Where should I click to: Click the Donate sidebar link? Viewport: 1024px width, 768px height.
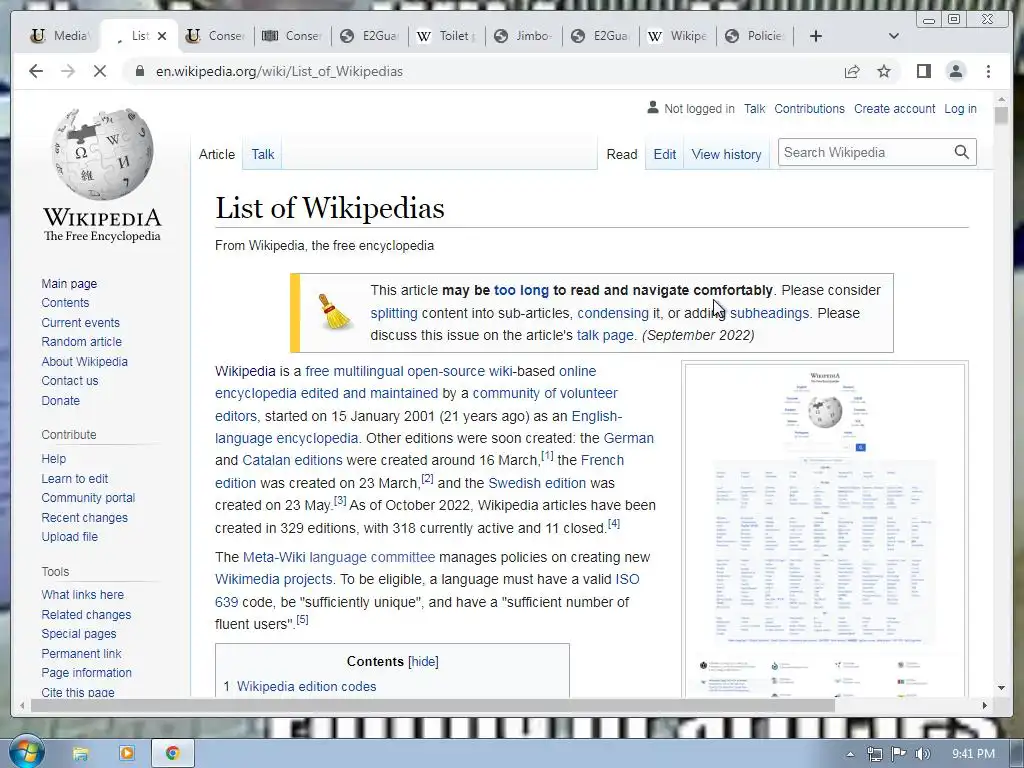(61, 400)
